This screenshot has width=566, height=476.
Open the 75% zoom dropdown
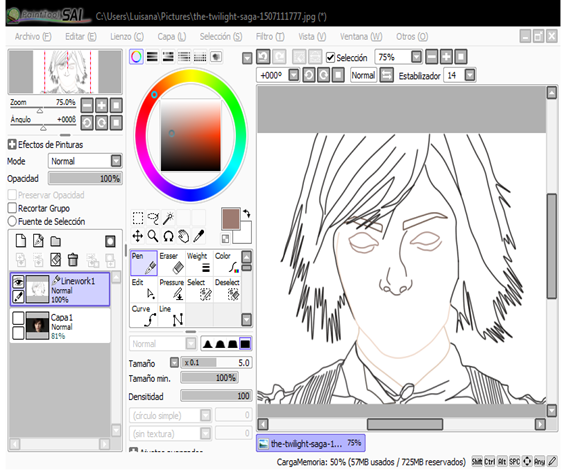(x=417, y=57)
